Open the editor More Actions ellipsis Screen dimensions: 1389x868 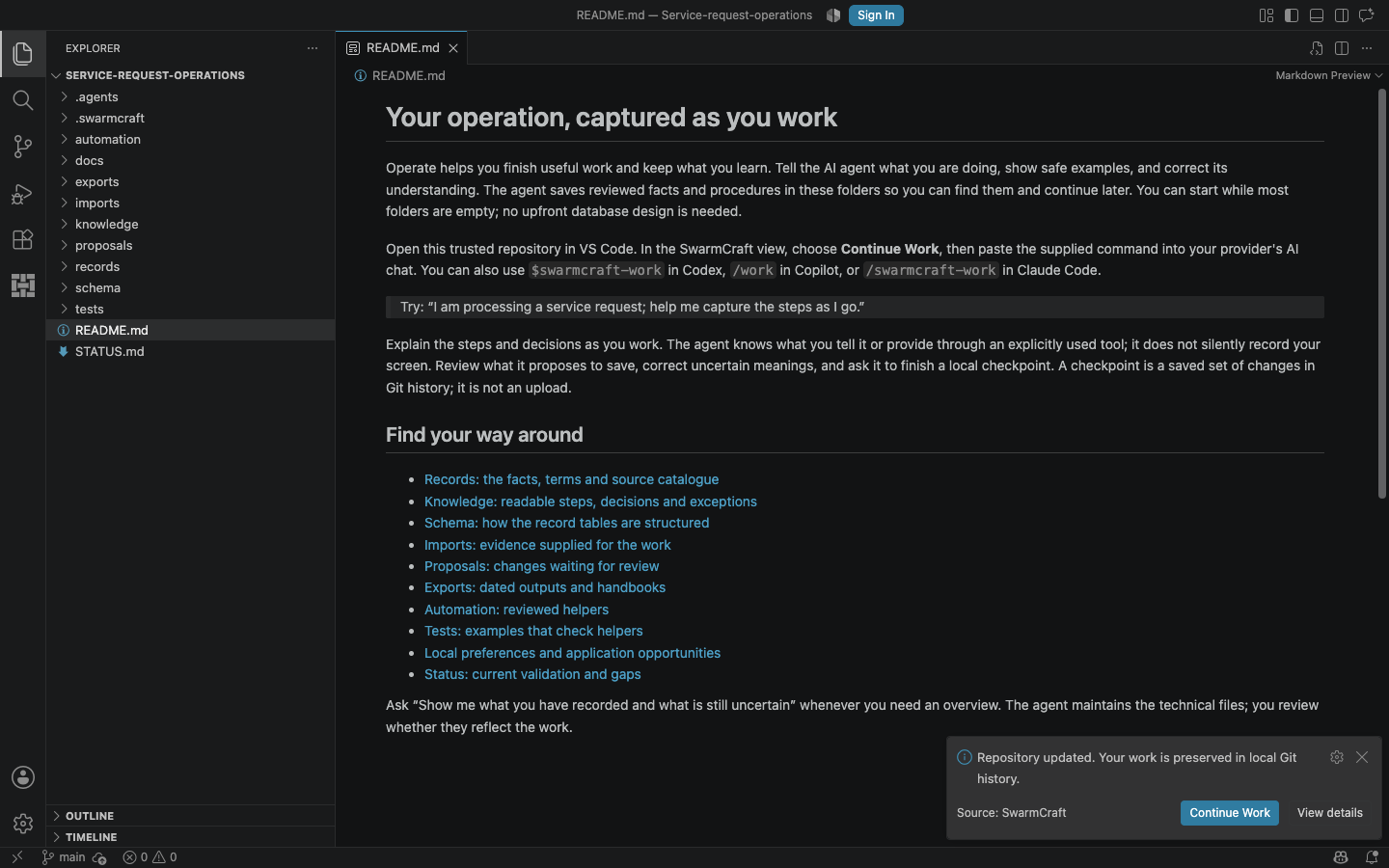pyautogui.click(x=1367, y=48)
